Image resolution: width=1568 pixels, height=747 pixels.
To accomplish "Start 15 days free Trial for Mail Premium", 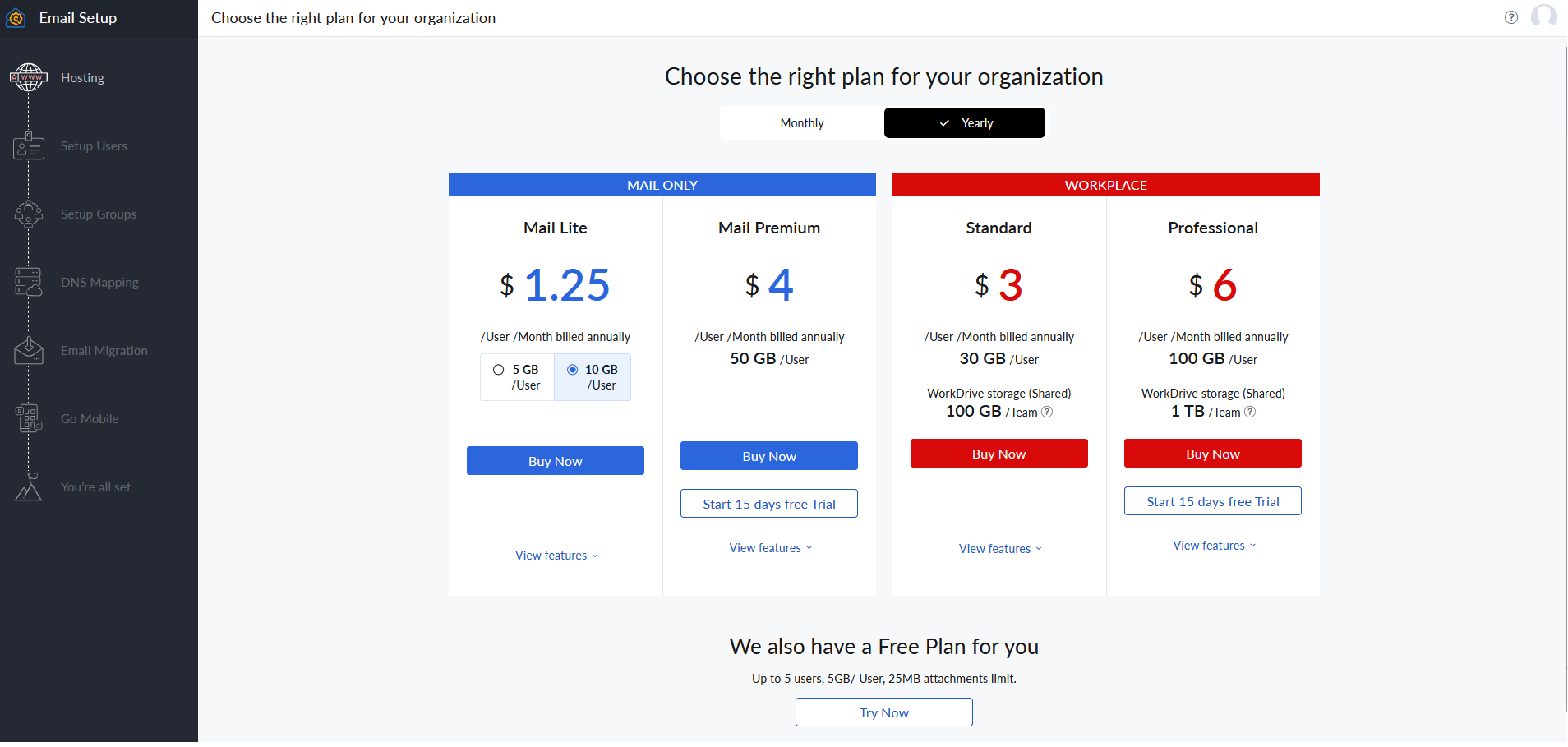I will [x=768, y=504].
